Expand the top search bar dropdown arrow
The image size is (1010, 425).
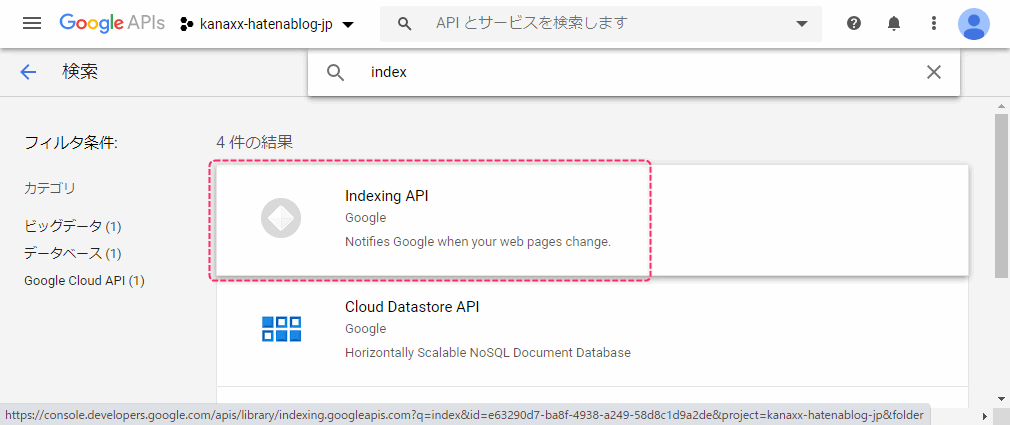802,24
